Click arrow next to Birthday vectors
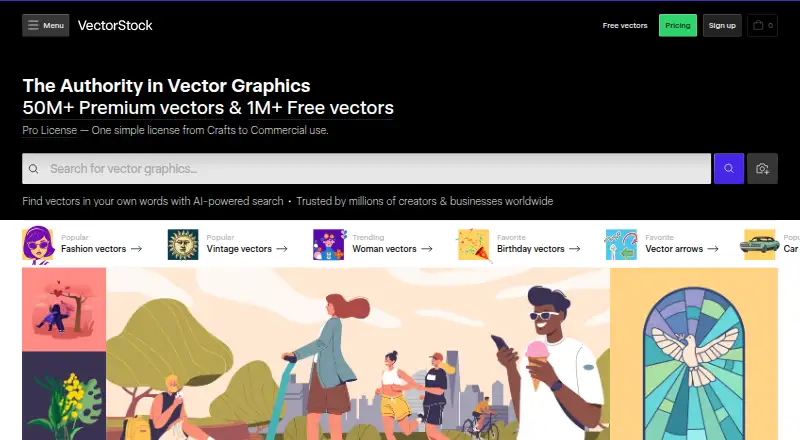 tap(575, 249)
